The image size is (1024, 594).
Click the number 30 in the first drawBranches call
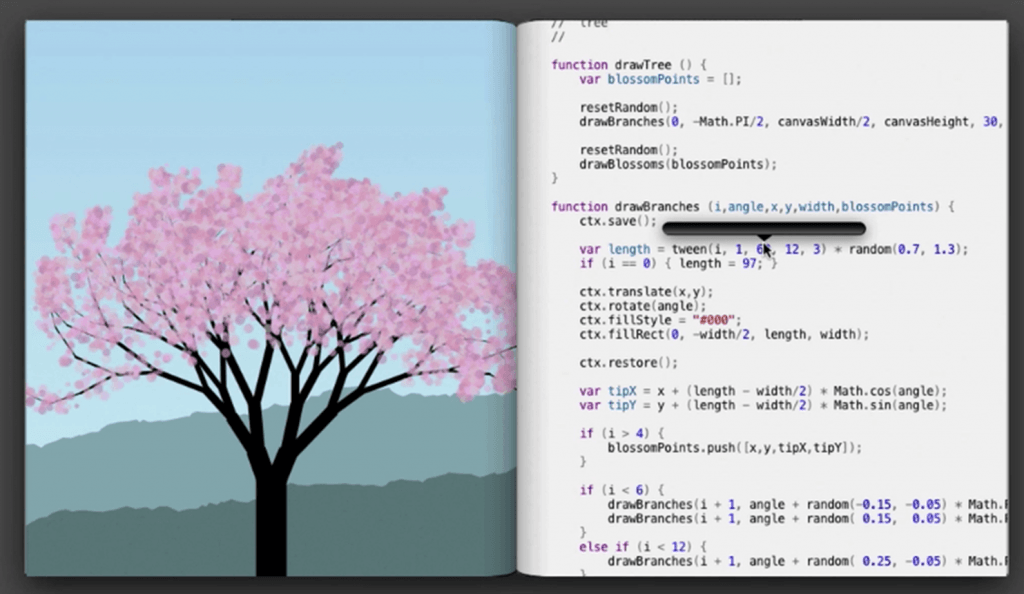pyautogui.click(x=991, y=122)
